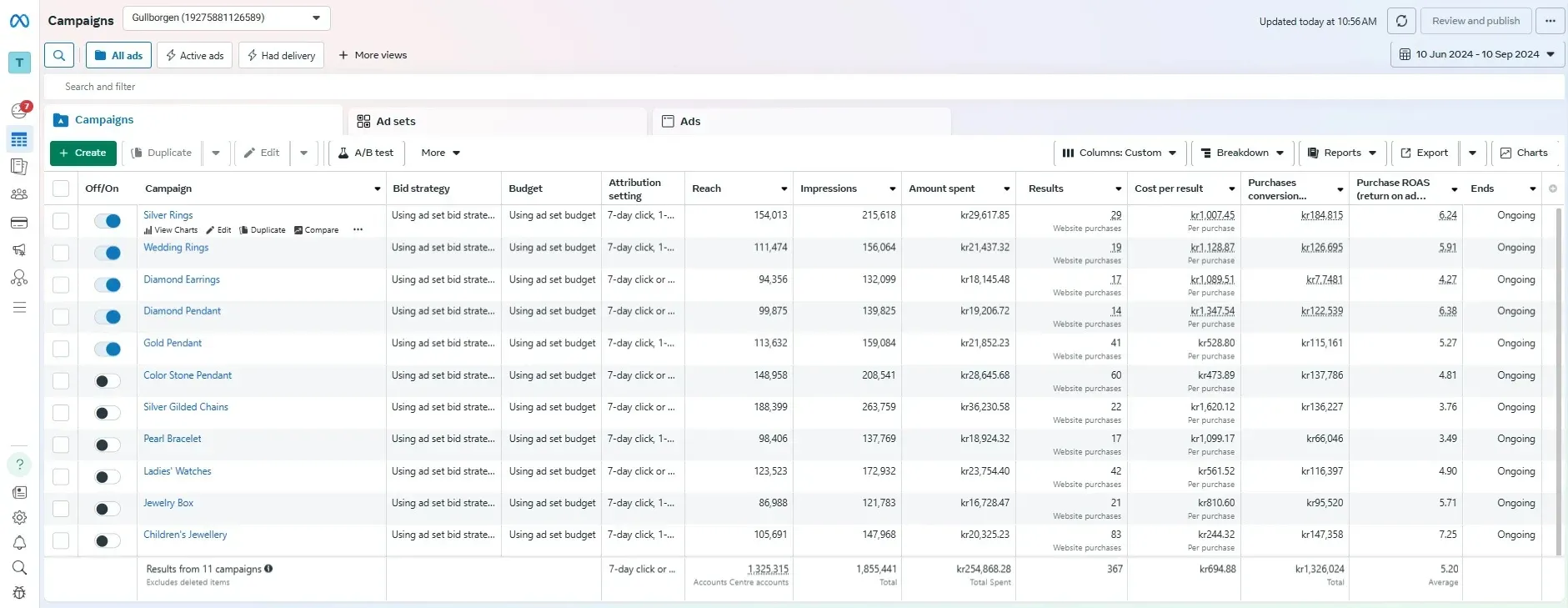Open All tools hamburger menu icon
Image resolution: width=1568 pixels, height=608 pixels.
19,308
